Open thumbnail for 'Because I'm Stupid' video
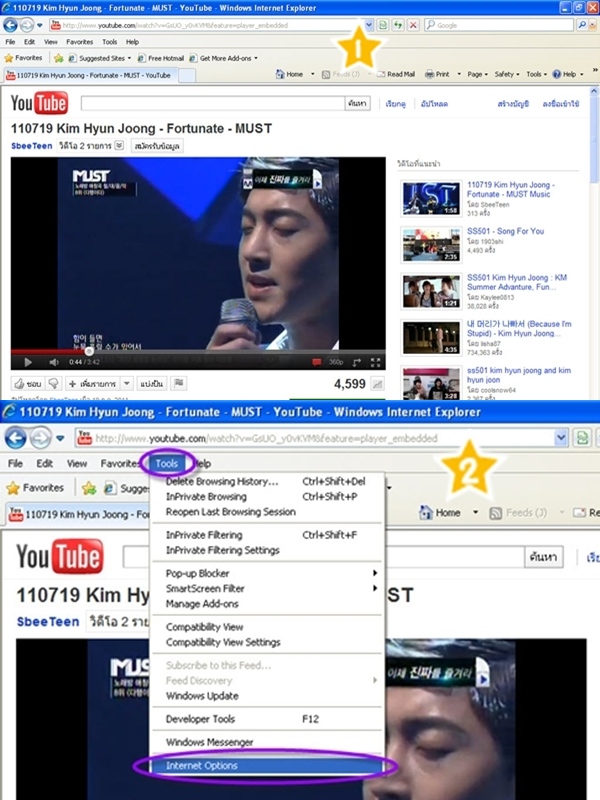The height and width of the screenshot is (800, 600). click(431, 338)
